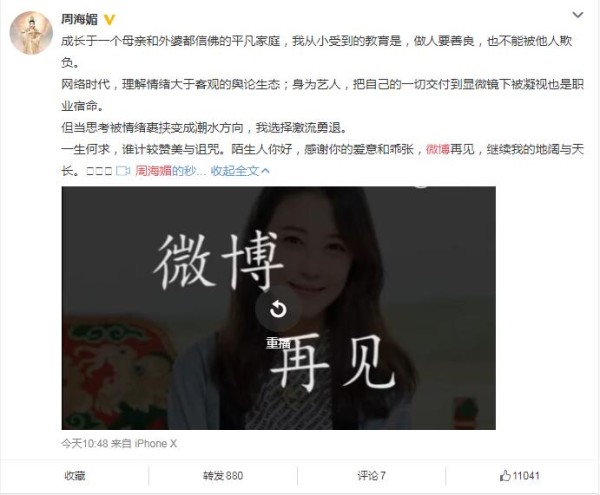Open 评论 7 comments section
Screen dimensions: 600x495
pyautogui.click(x=371, y=475)
